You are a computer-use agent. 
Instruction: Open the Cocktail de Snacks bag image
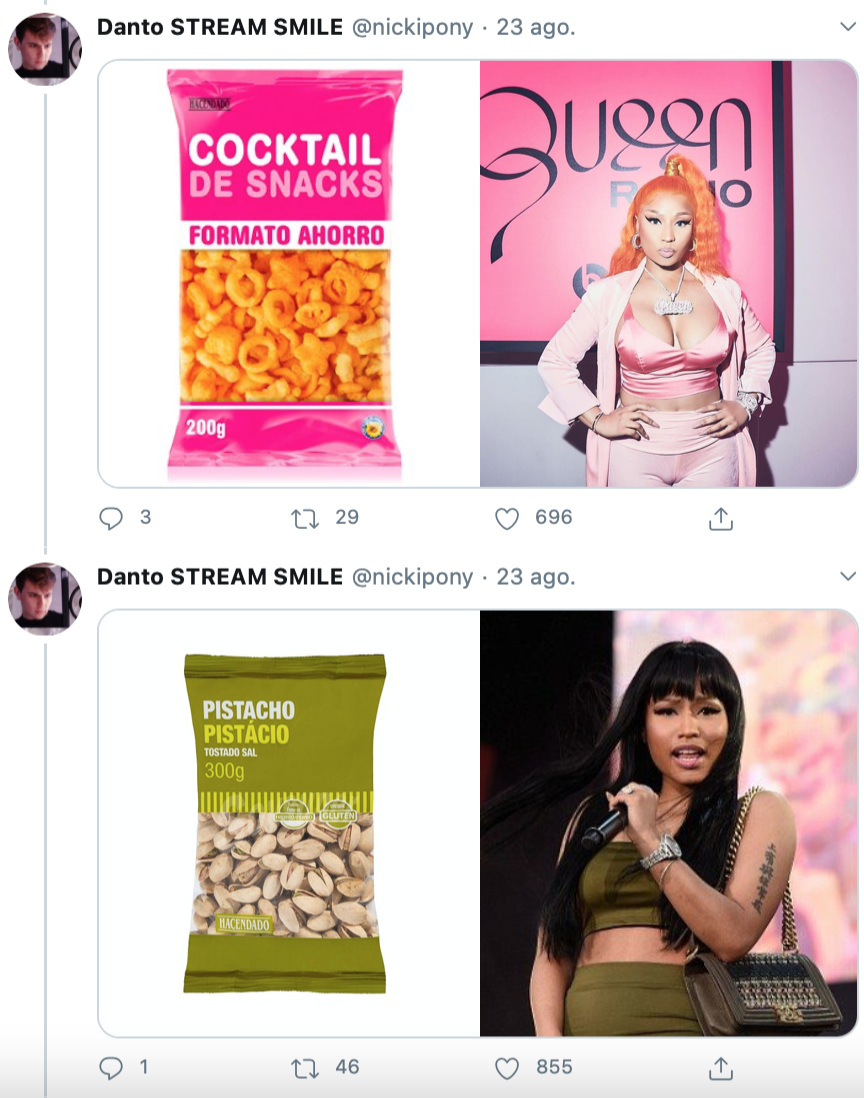[x=289, y=274]
